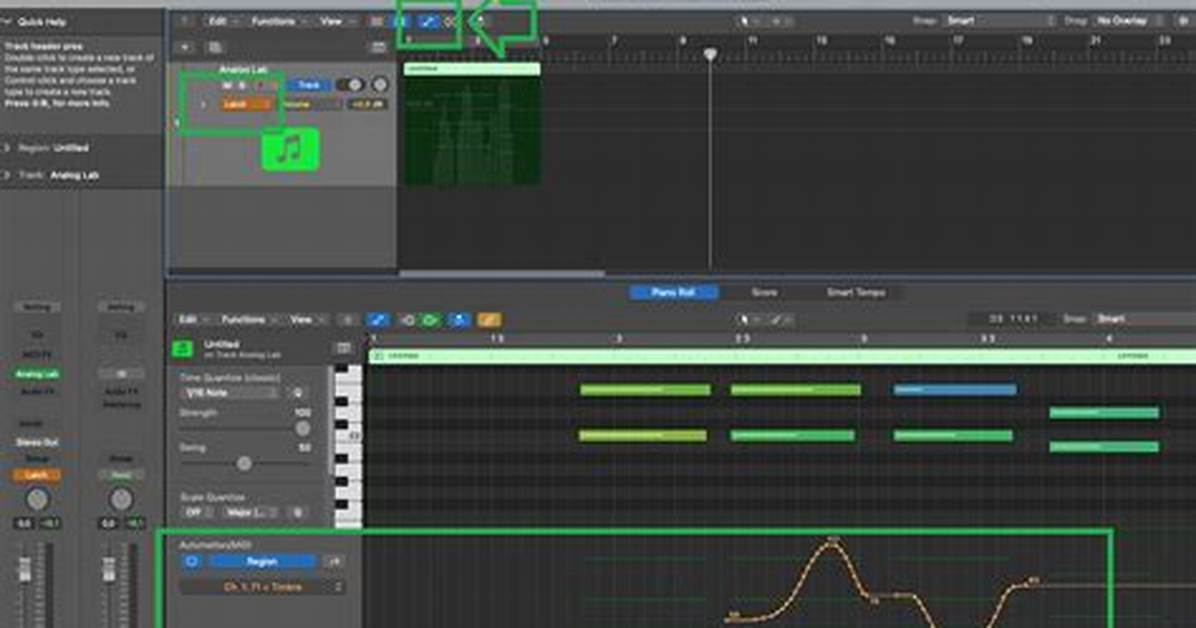The width and height of the screenshot is (1196, 628).
Task: Click the duplicate track icon
Action: coord(215,47)
